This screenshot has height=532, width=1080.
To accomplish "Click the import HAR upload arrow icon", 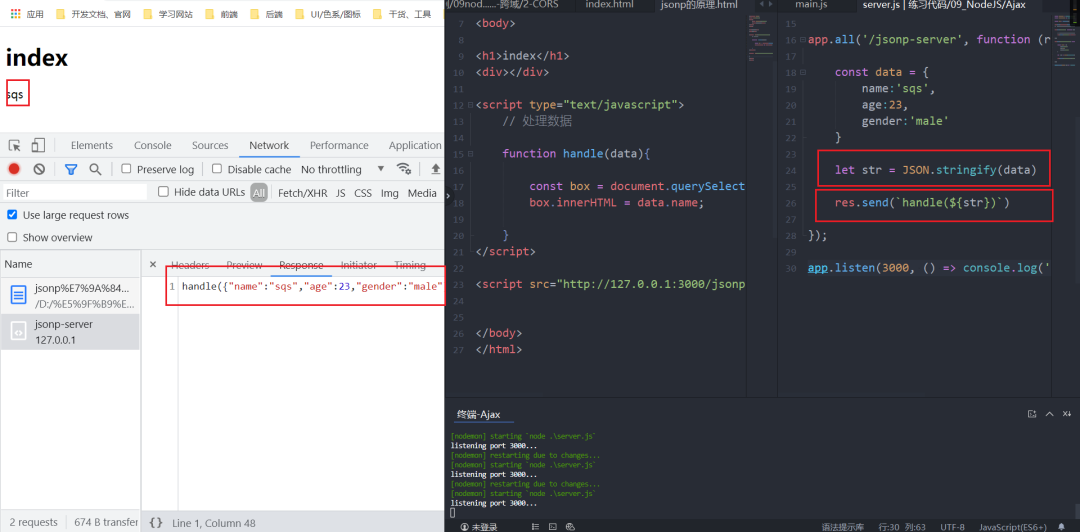I will point(435,169).
